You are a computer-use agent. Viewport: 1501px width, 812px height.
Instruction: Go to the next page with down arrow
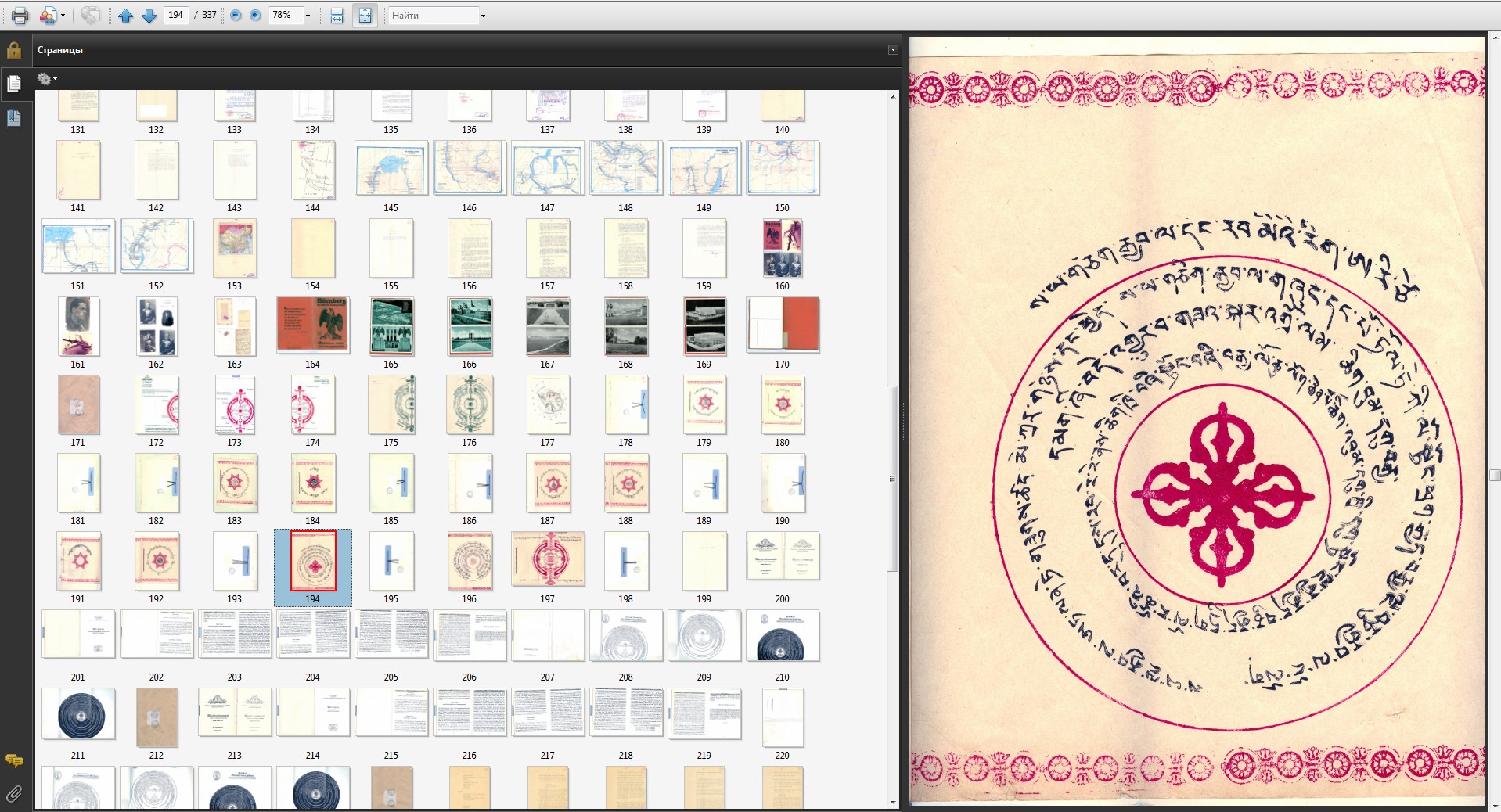(x=149, y=16)
